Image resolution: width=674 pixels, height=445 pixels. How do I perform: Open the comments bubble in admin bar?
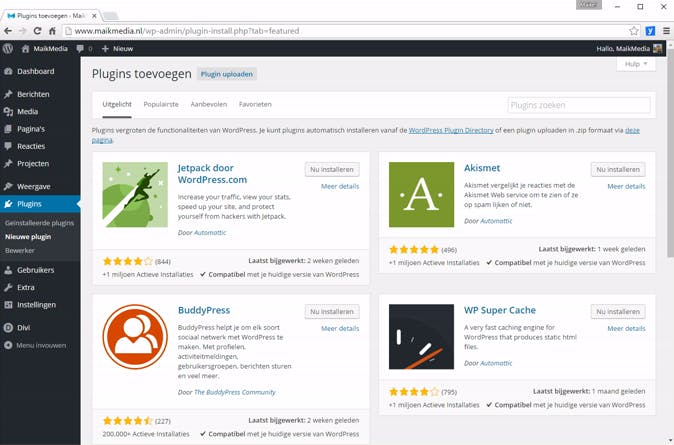(80, 49)
